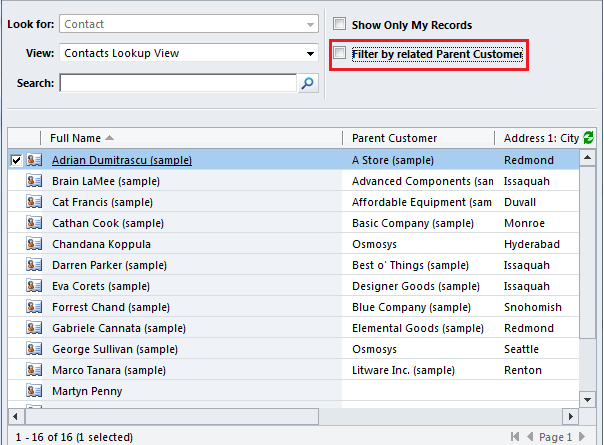Click contact icon for Chandana Koppula
The width and height of the screenshot is (604, 445).
click(34, 244)
